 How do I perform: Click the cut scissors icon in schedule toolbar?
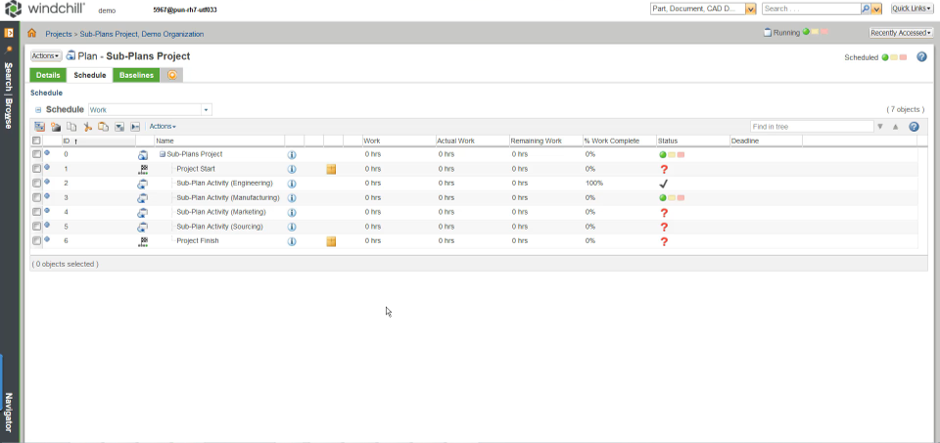(87, 127)
